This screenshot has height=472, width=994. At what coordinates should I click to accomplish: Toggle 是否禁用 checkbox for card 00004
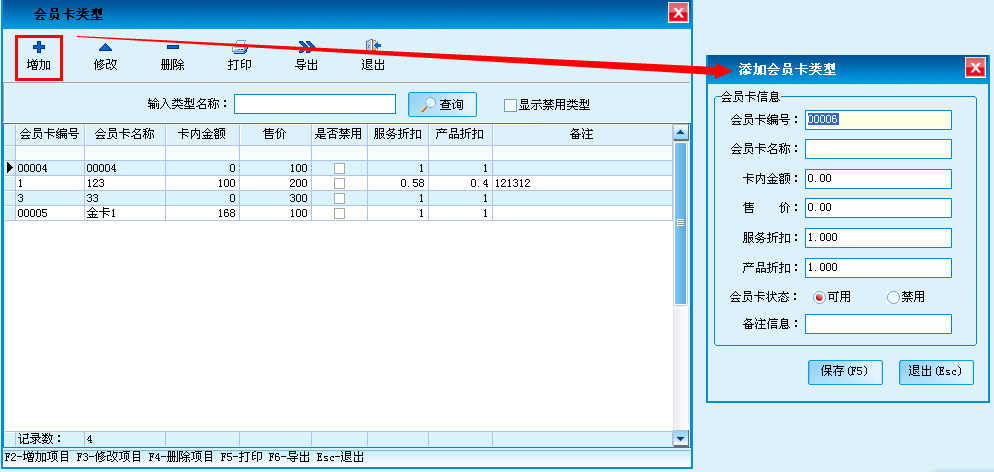pyautogui.click(x=339, y=168)
